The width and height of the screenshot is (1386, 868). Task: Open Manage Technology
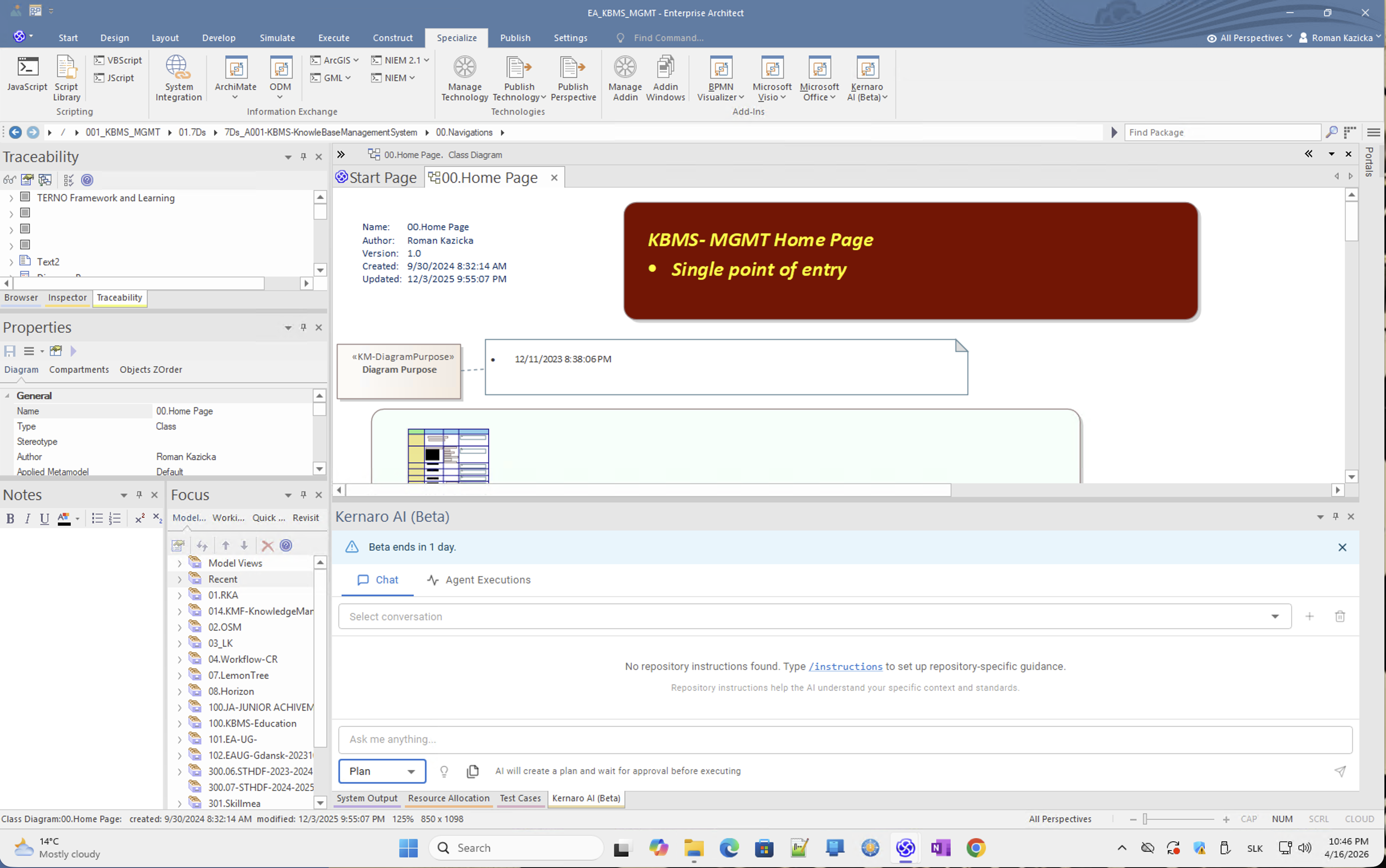(x=465, y=78)
